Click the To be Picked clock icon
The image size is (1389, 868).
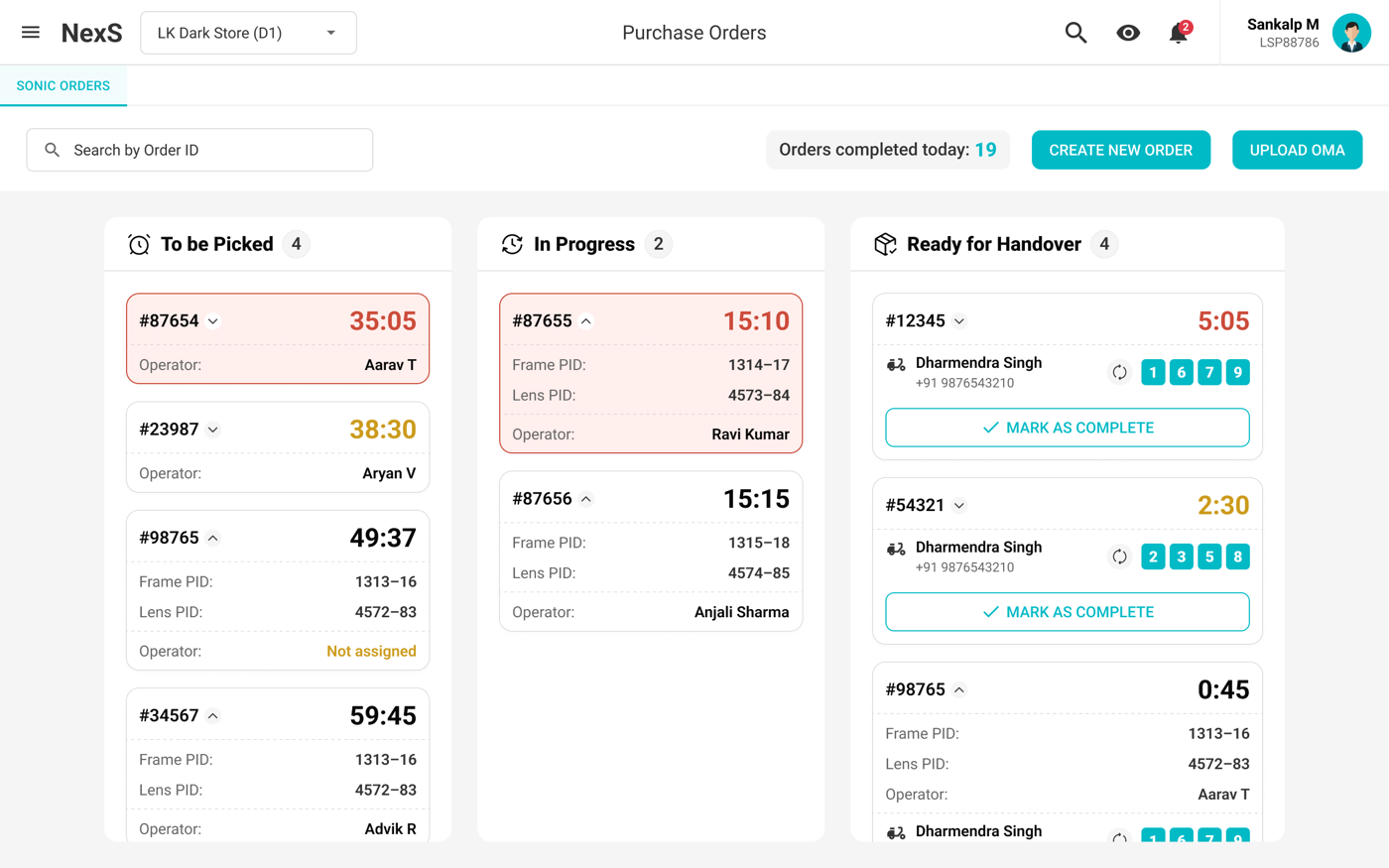(x=139, y=244)
